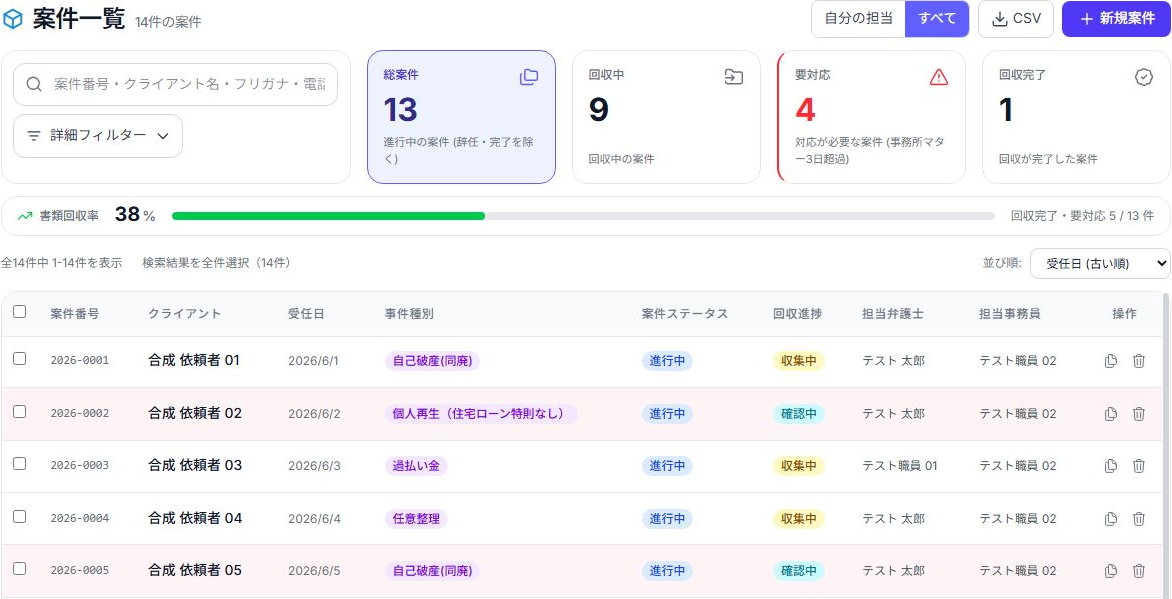
Task: Click 進行中 status of case 2026-0003
Action: (x=667, y=466)
